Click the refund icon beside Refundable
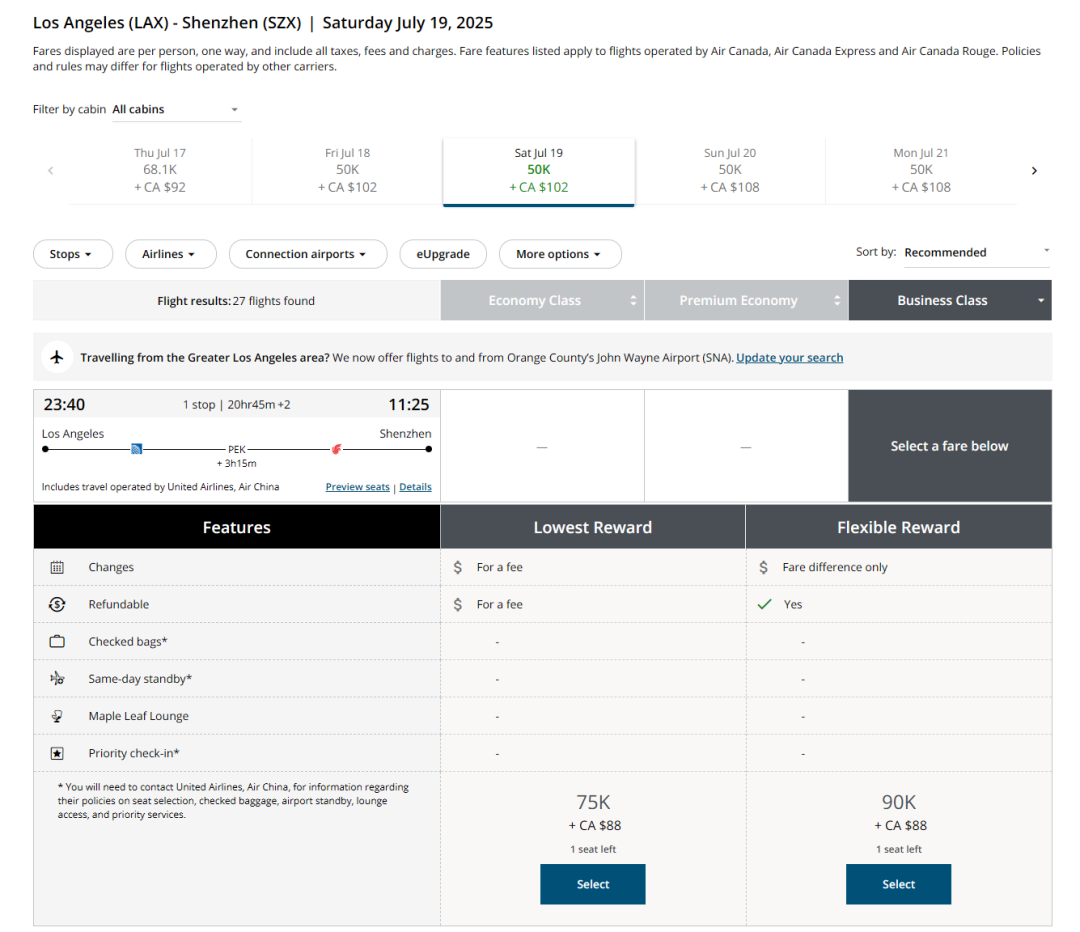Image resolution: width=1080 pixels, height=932 pixels. click(57, 604)
